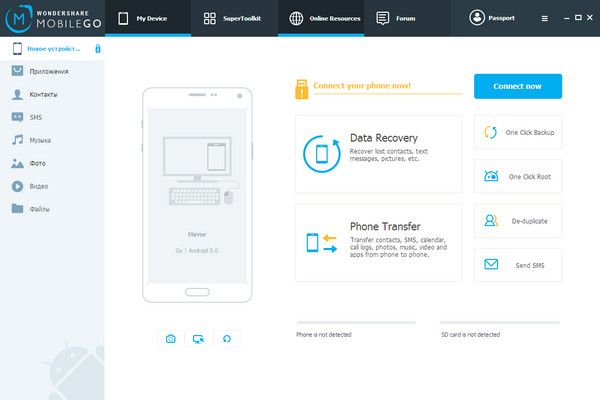Click the Phone Transfer arrows icon
The image size is (600, 400).
click(x=322, y=243)
